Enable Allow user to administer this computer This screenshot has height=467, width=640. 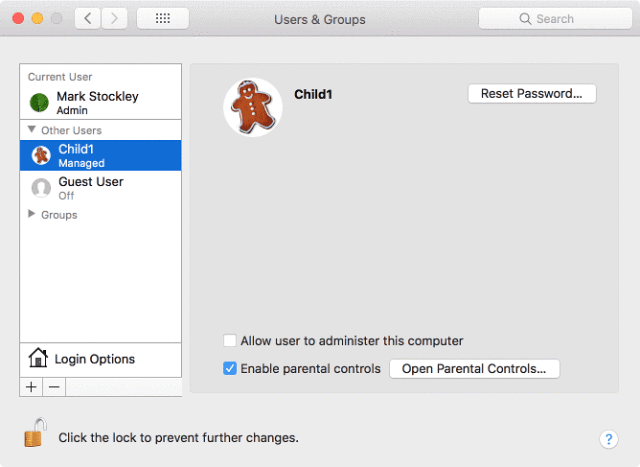coord(230,340)
